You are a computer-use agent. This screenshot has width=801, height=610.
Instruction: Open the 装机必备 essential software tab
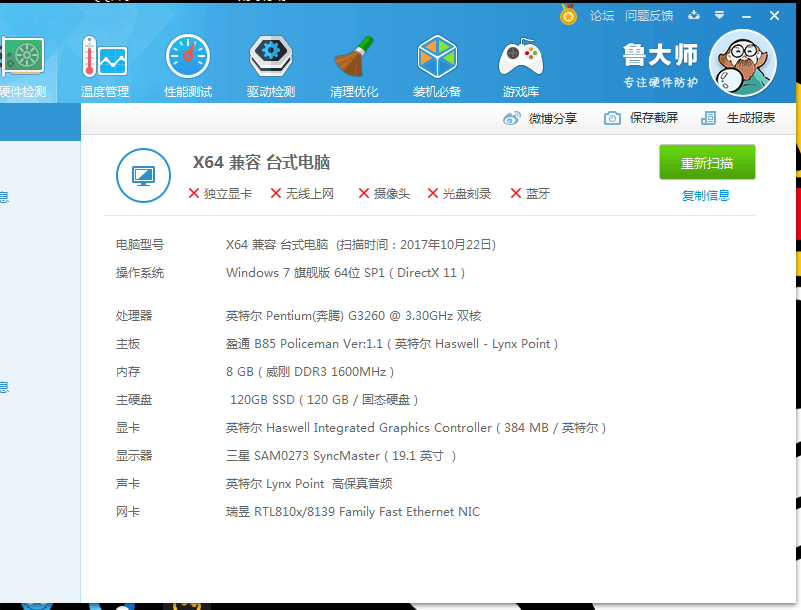[437, 66]
